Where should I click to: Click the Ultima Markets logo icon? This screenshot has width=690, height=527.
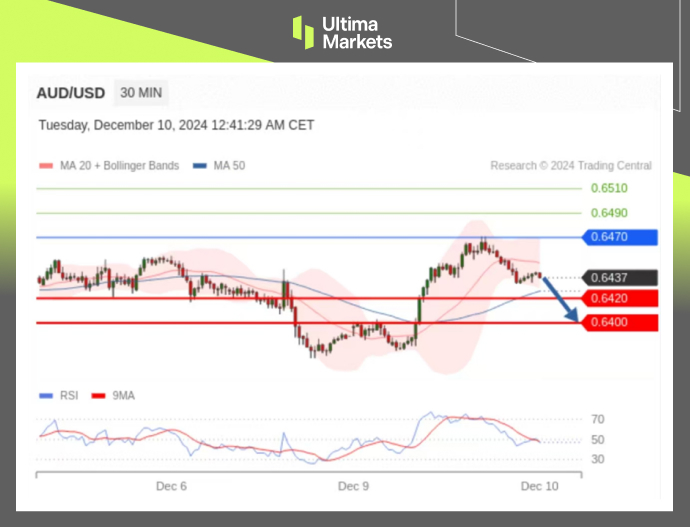point(303,32)
